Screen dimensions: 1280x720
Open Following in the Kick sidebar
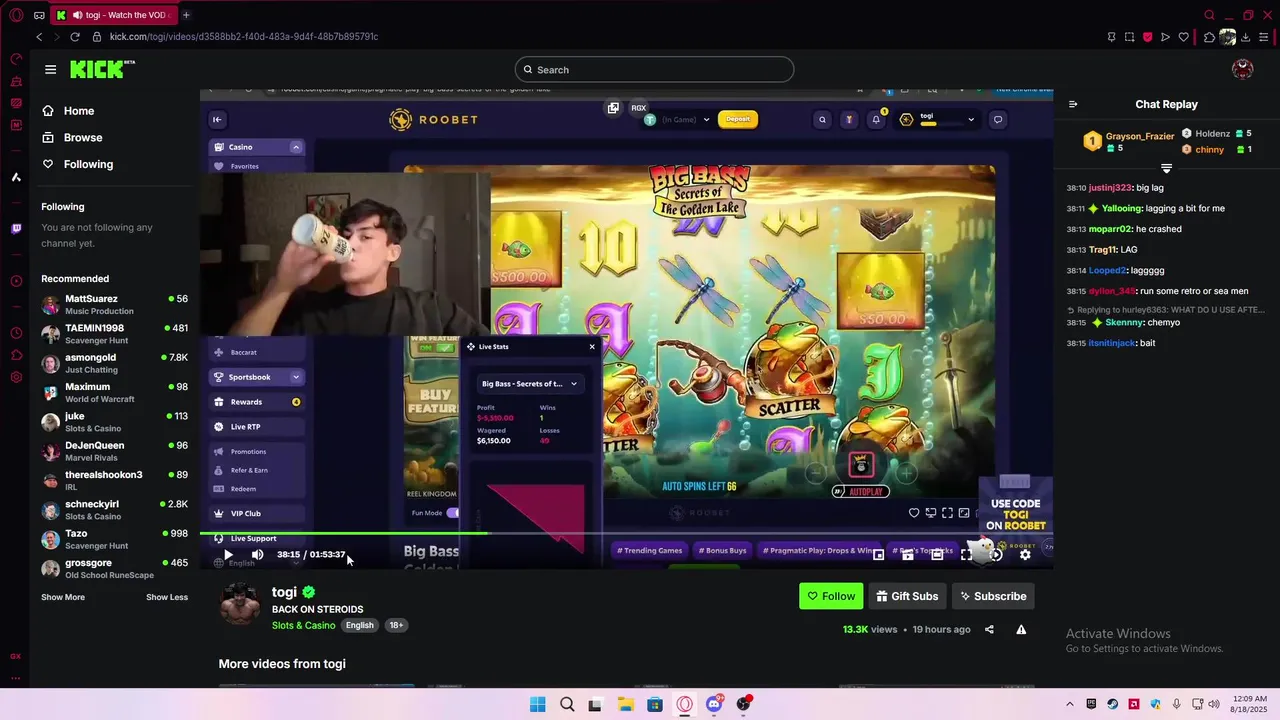(x=88, y=164)
